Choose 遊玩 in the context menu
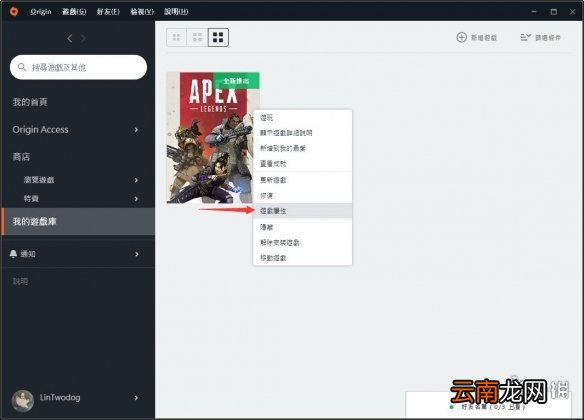The width and height of the screenshot is (584, 420). tap(302, 118)
